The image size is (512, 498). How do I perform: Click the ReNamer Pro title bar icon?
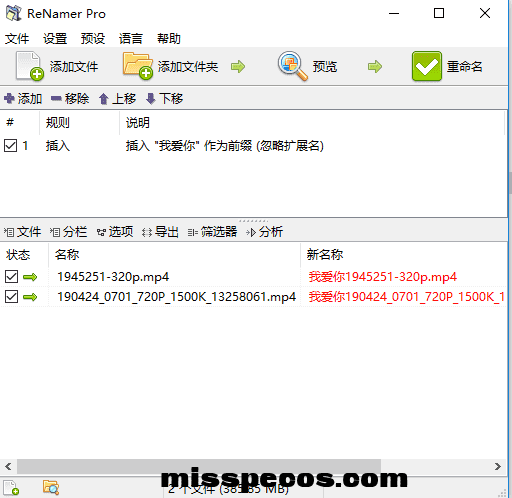(x=14, y=13)
